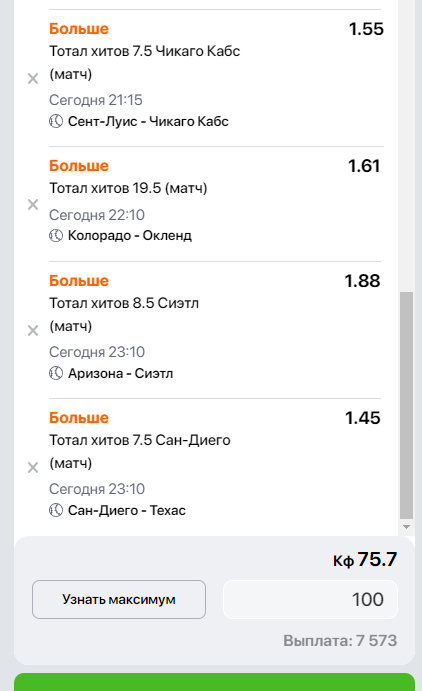Viewport: 422px width, 691px height.
Task: Click the green place bet button
Action: pos(215,682)
